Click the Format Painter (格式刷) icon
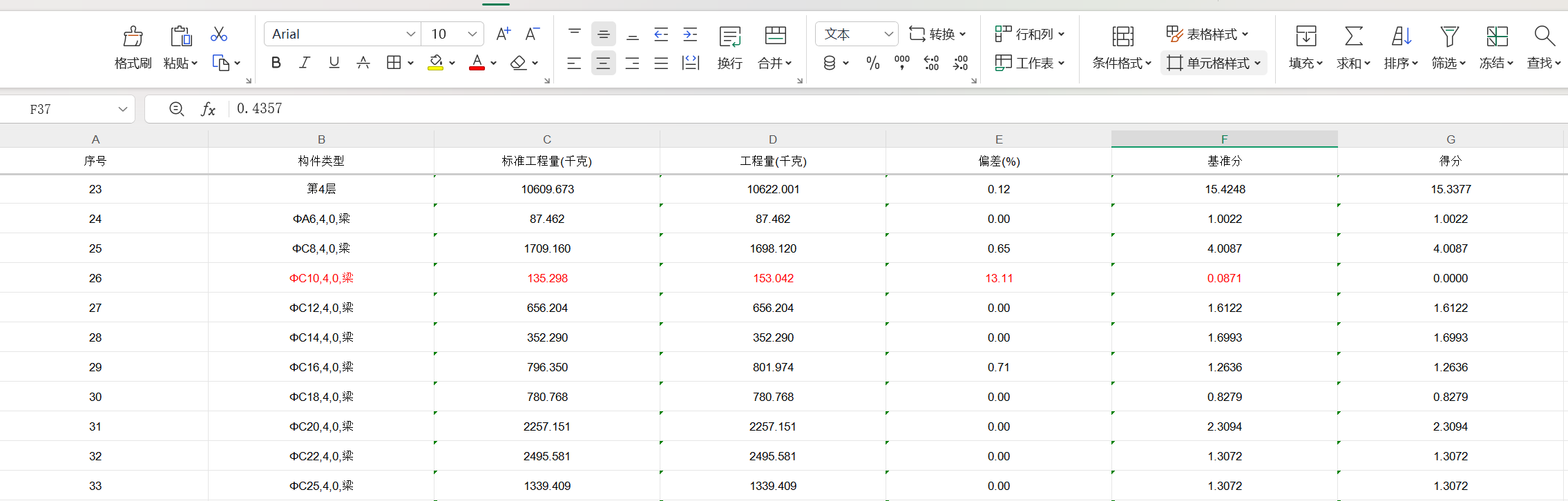Viewport: 1568px width, 501px height. click(x=133, y=35)
